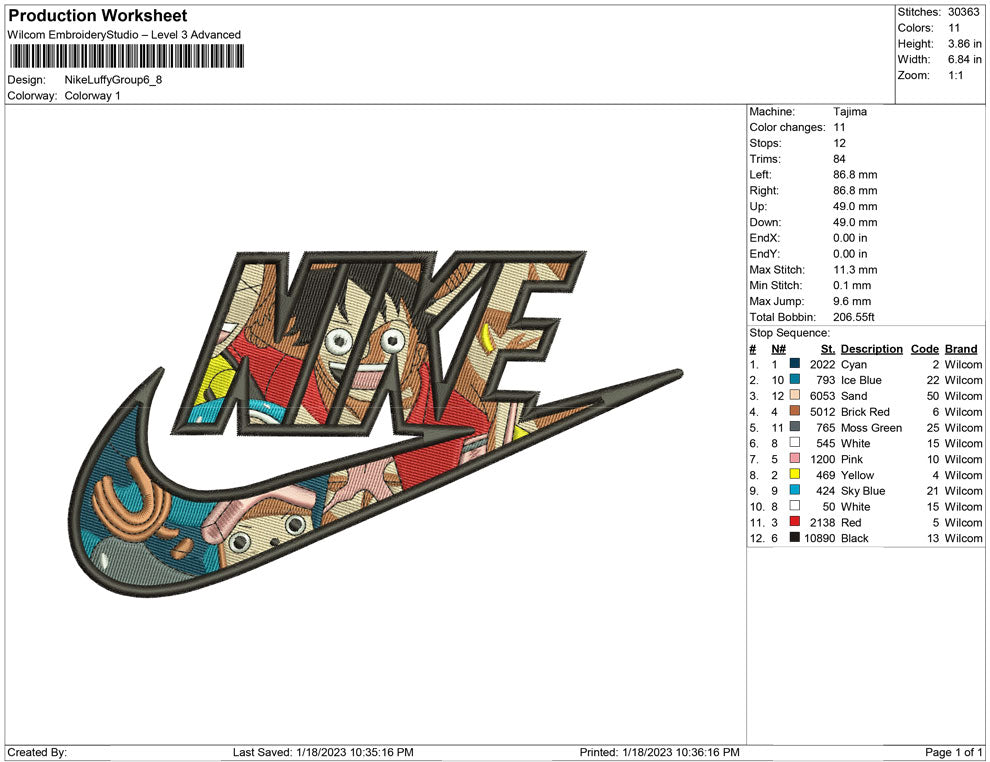The height and width of the screenshot is (762, 990).
Task: Click the White swatch in stop 10
Action: coord(795,506)
